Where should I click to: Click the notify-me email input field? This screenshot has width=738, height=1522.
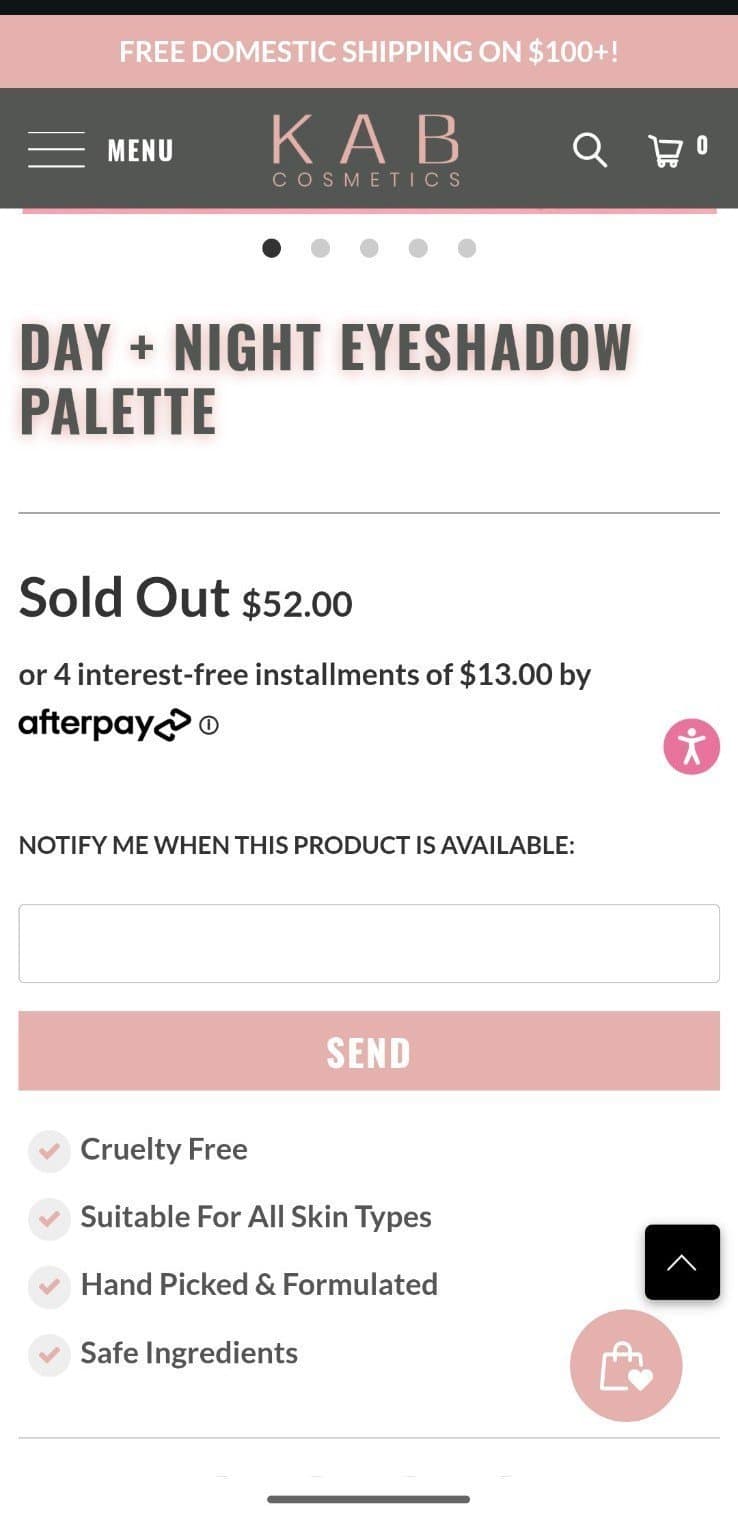[x=369, y=943]
